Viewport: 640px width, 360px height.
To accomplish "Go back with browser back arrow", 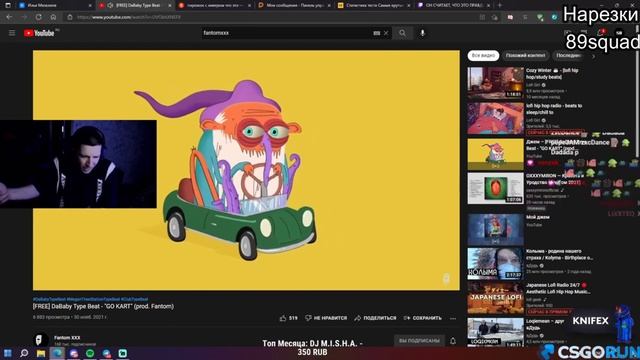I will click(9, 17).
